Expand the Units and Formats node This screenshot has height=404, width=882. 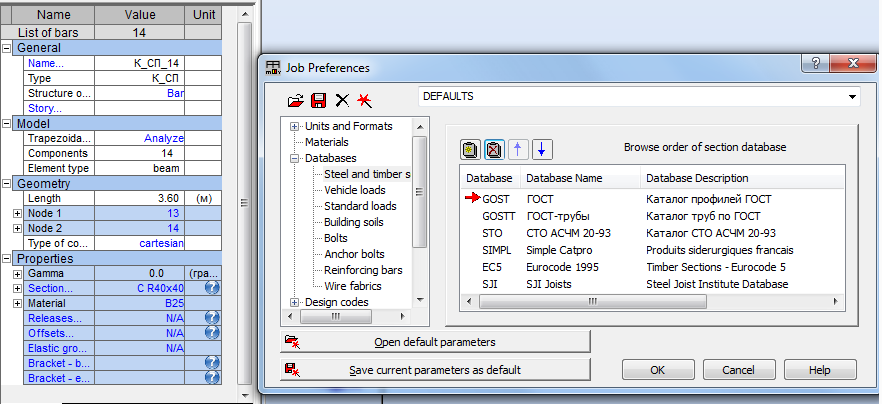295,126
